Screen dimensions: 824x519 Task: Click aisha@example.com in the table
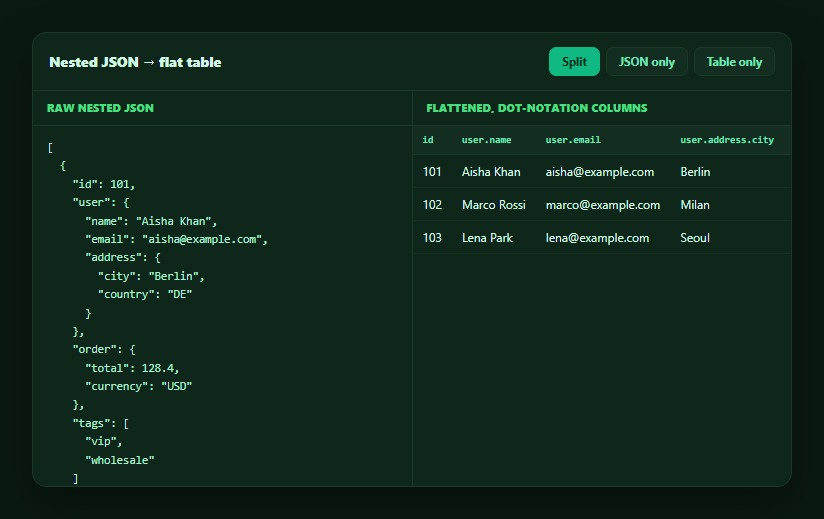pyautogui.click(x=600, y=172)
